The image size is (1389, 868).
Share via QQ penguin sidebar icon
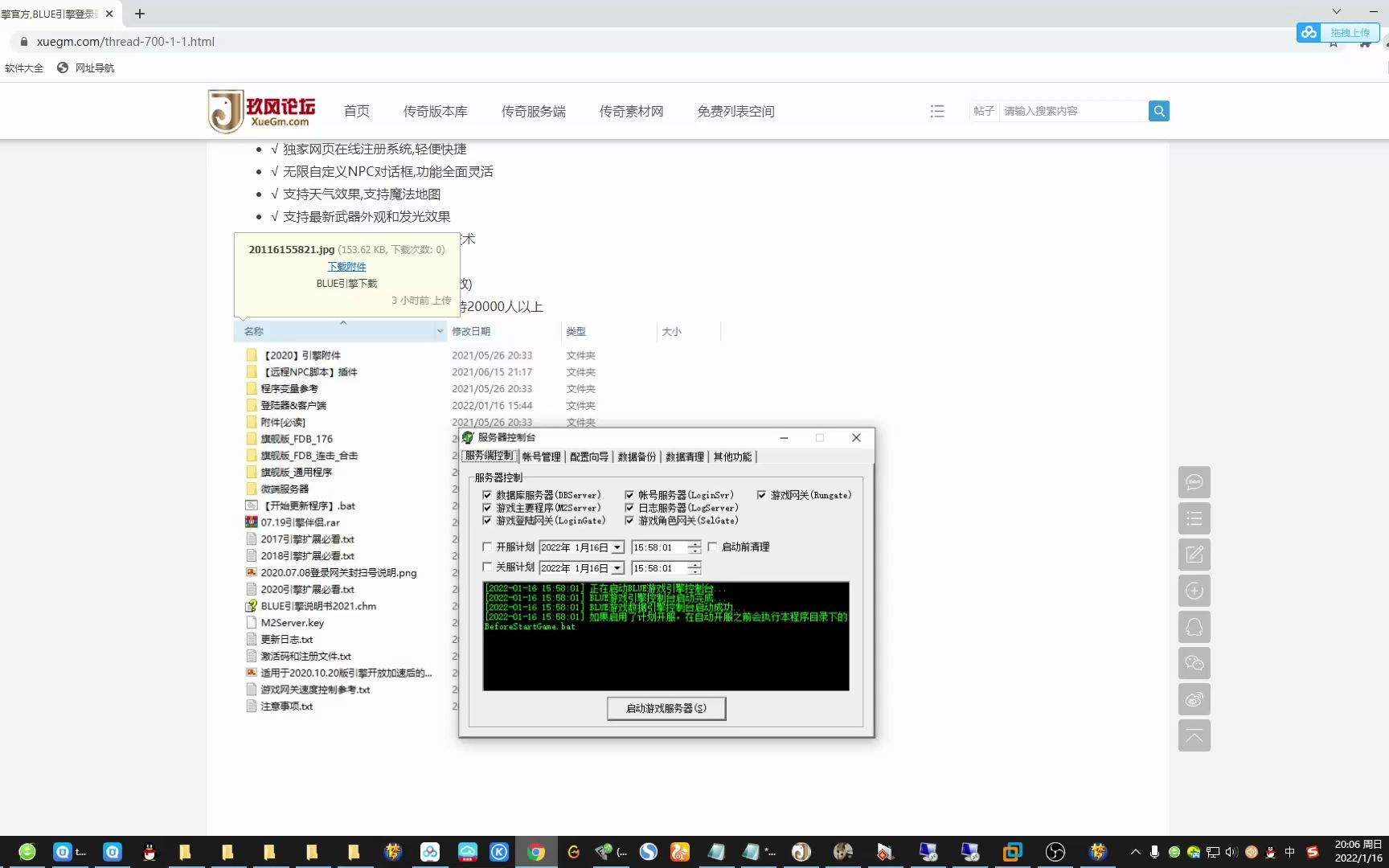(1194, 627)
